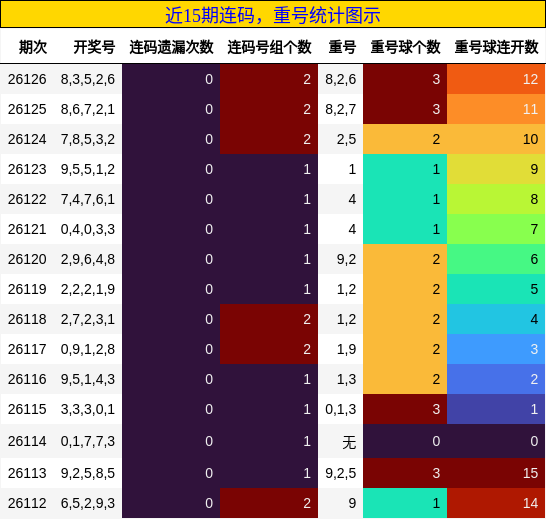The image size is (546, 519).
Task: Click the 连码号组个数 column header
Action: click(270, 47)
